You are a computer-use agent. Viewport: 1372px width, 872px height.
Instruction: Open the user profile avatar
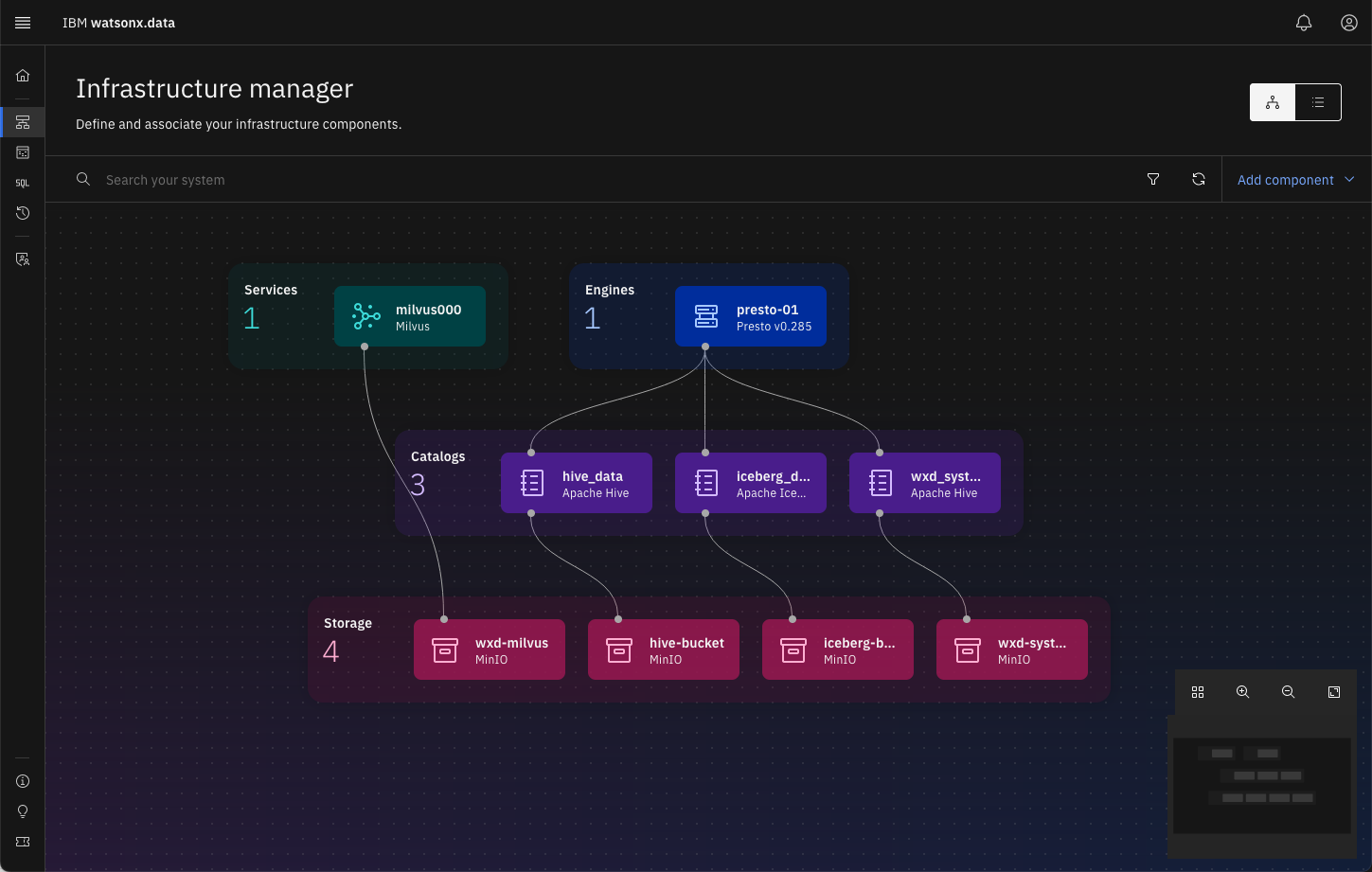[1349, 23]
